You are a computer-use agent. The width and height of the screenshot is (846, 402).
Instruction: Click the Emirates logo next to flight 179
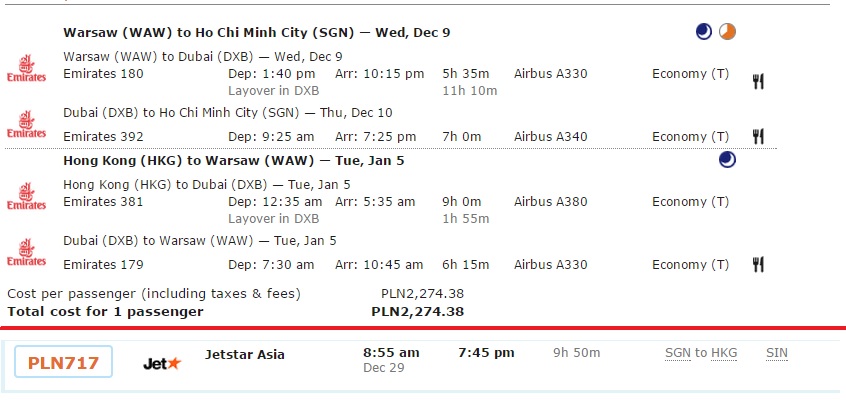coord(26,253)
